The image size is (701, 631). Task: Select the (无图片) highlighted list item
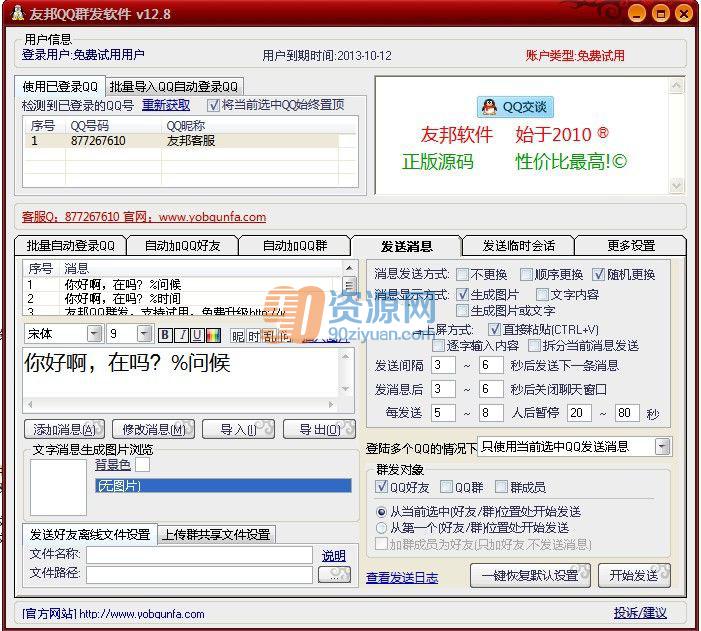coord(223,486)
